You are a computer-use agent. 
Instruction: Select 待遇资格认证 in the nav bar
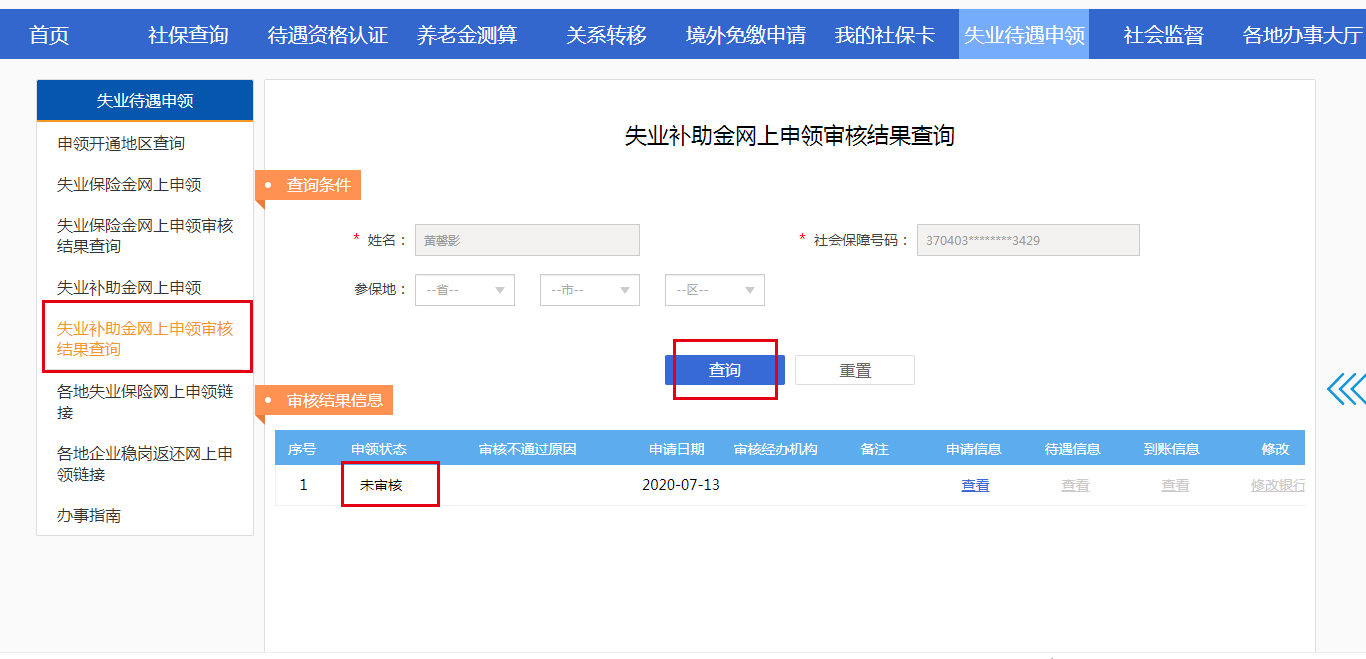[x=327, y=35]
